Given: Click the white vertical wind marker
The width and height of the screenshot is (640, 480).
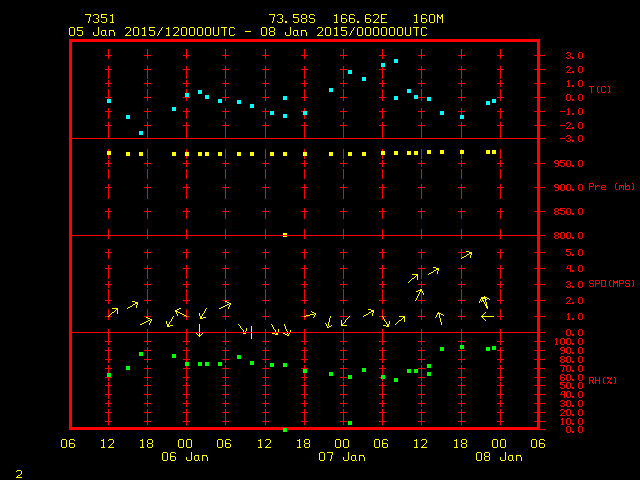Looking at the screenshot, I should coord(250,332).
